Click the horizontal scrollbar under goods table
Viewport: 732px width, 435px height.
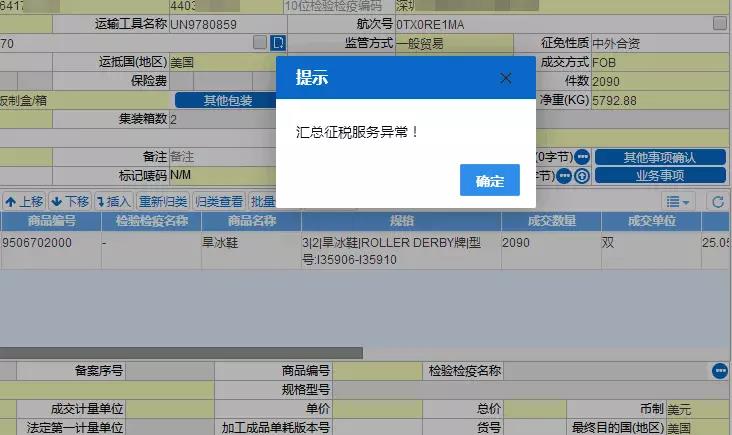(x=181, y=353)
